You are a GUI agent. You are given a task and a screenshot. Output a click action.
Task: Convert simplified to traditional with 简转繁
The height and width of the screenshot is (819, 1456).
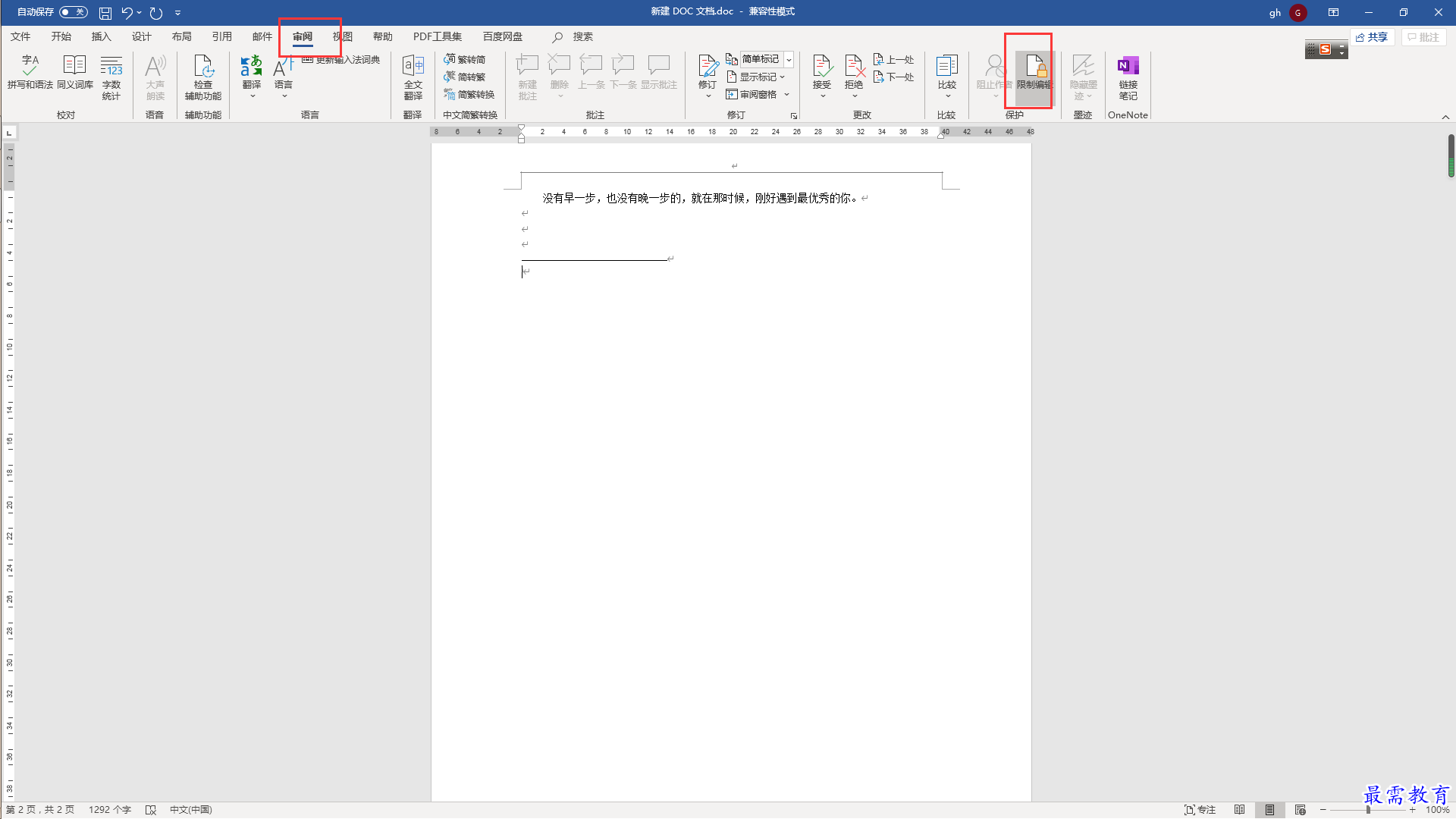click(x=465, y=77)
